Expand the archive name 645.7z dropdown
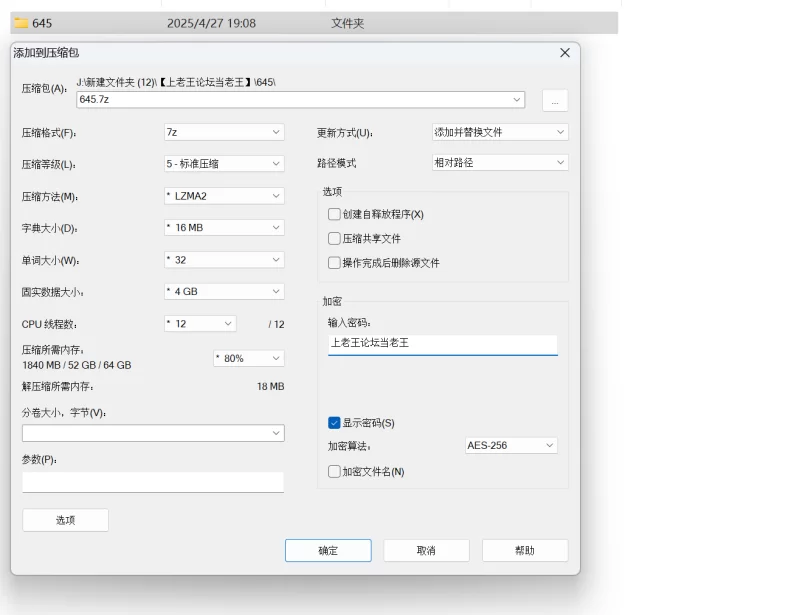The image size is (800, 615). (x=516, y=100)
